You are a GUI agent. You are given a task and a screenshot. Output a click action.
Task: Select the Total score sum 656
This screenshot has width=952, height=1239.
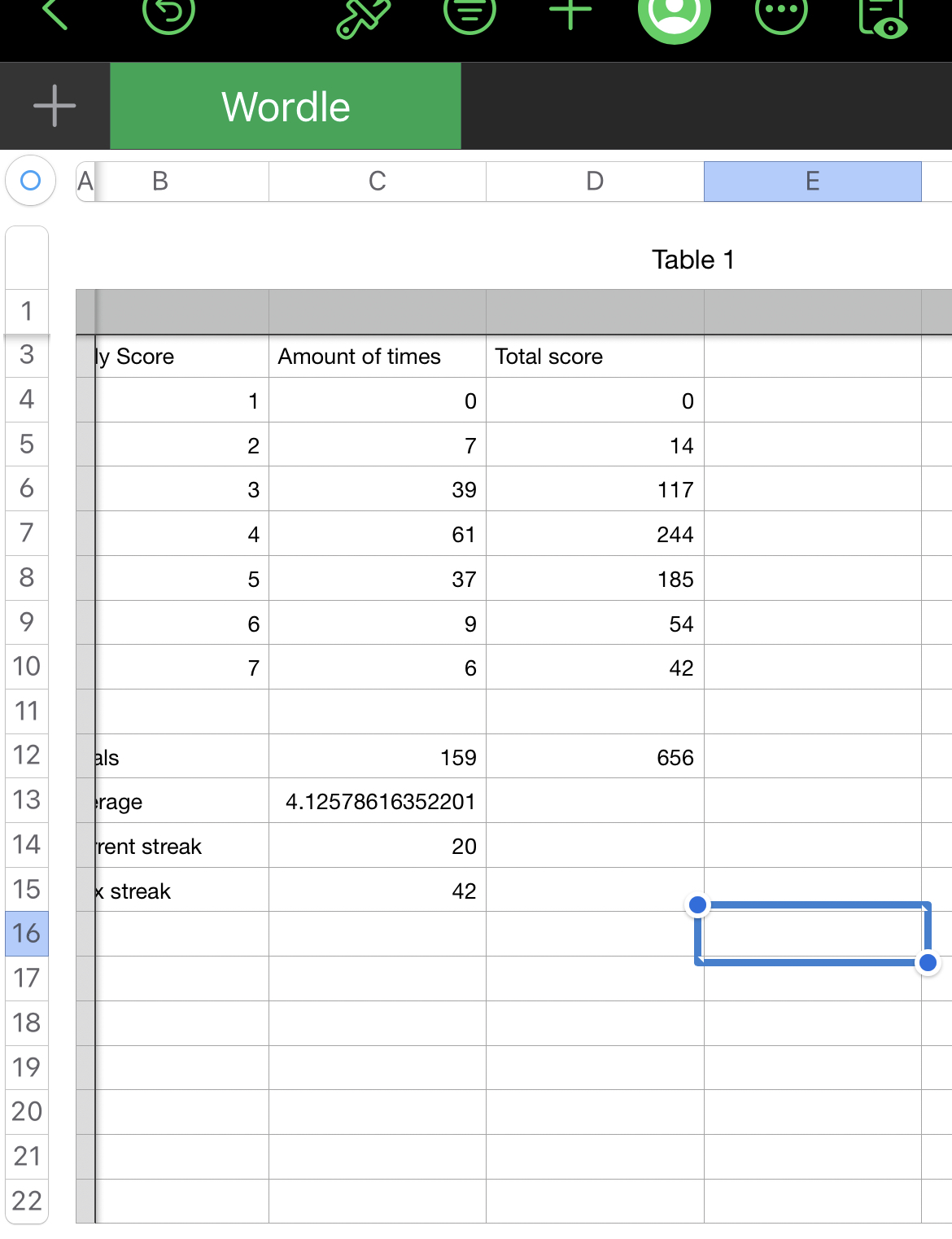coord(596,756)
